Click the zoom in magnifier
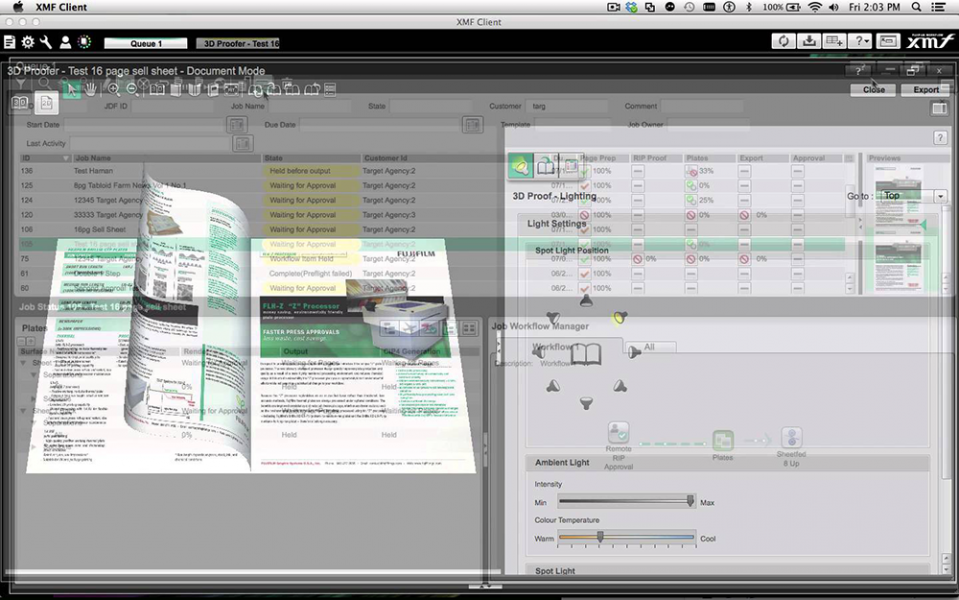The width and height of the screenshot is (959, 600). pos(114,89)
